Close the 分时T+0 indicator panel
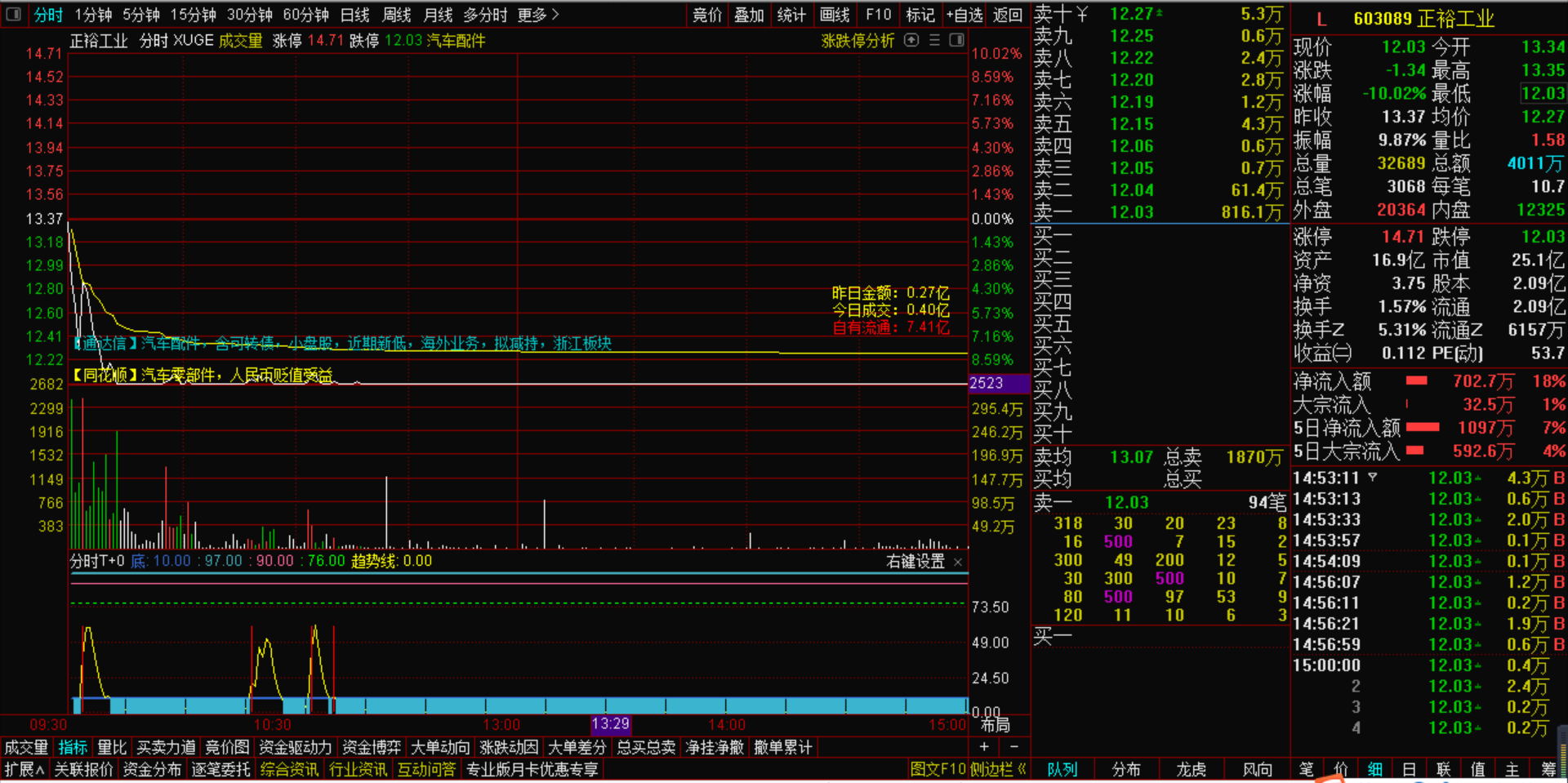Image resolution: width=1568 pixels, height=783 pixels. pyautogui.click(x=958, y=562)
